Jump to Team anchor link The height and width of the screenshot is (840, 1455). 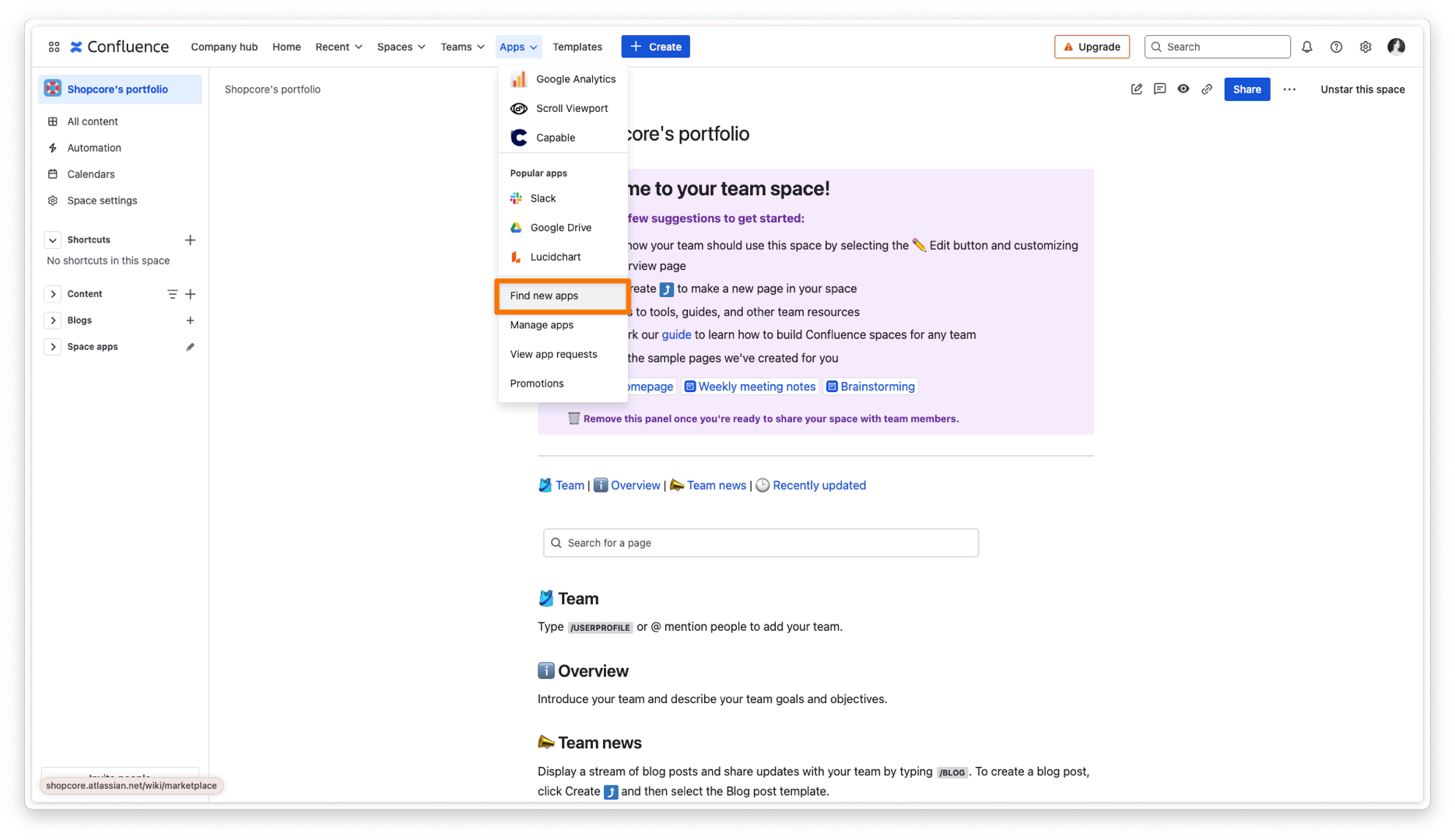pos(570,485)
